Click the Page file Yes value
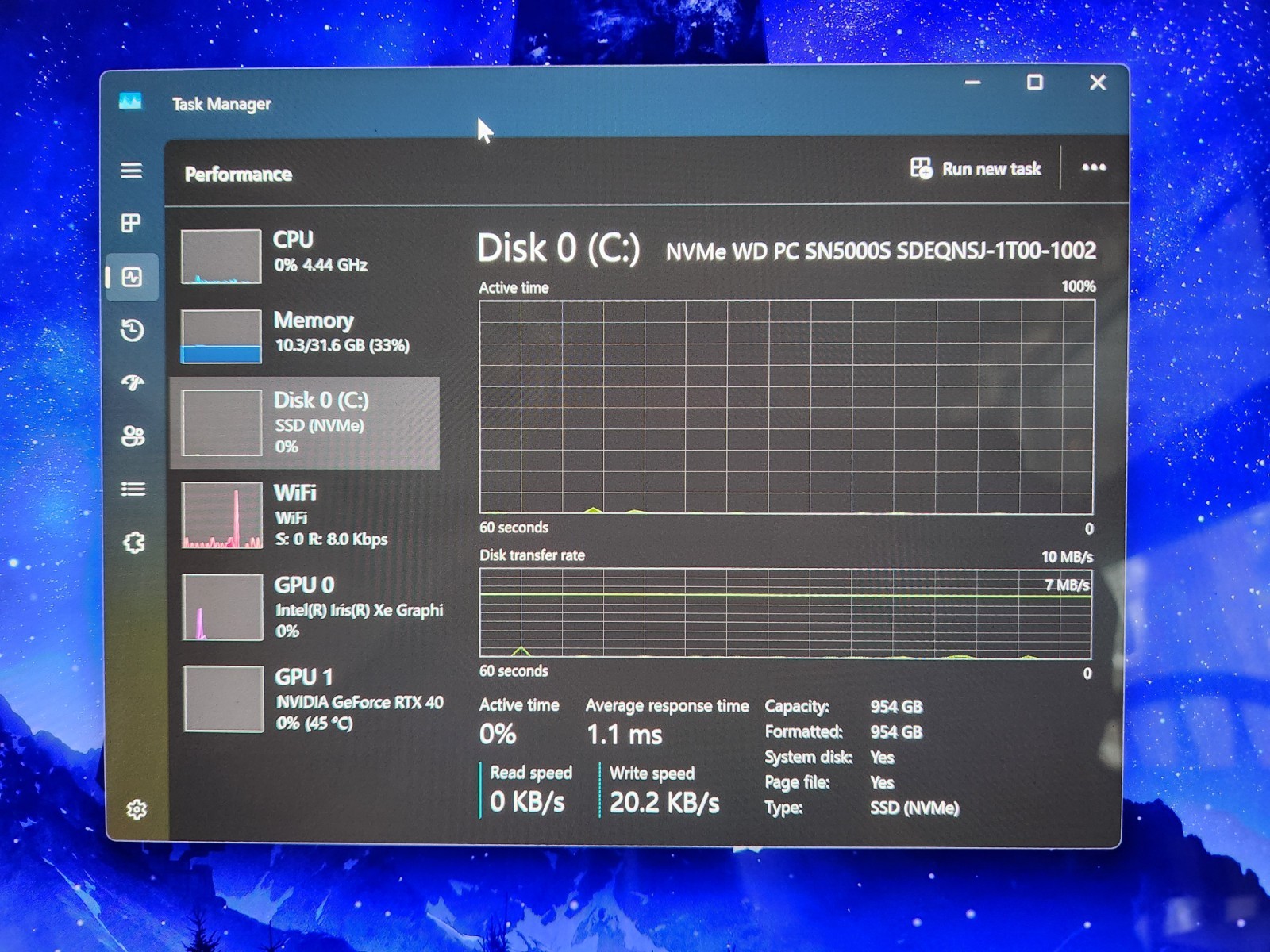The image size is (1270, 952). tap(882, 783)
